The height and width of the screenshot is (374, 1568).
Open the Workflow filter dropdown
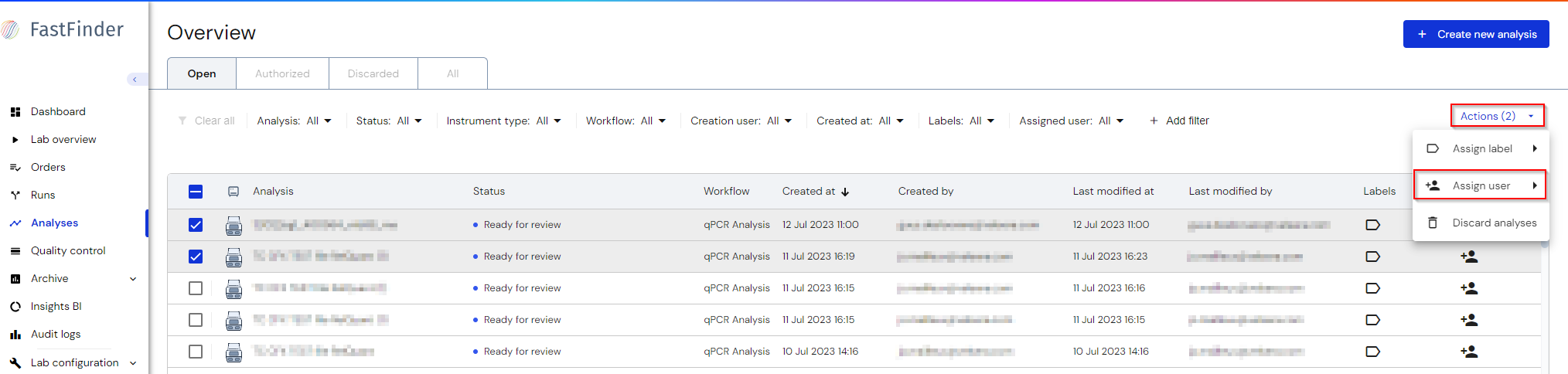[626, 121]
